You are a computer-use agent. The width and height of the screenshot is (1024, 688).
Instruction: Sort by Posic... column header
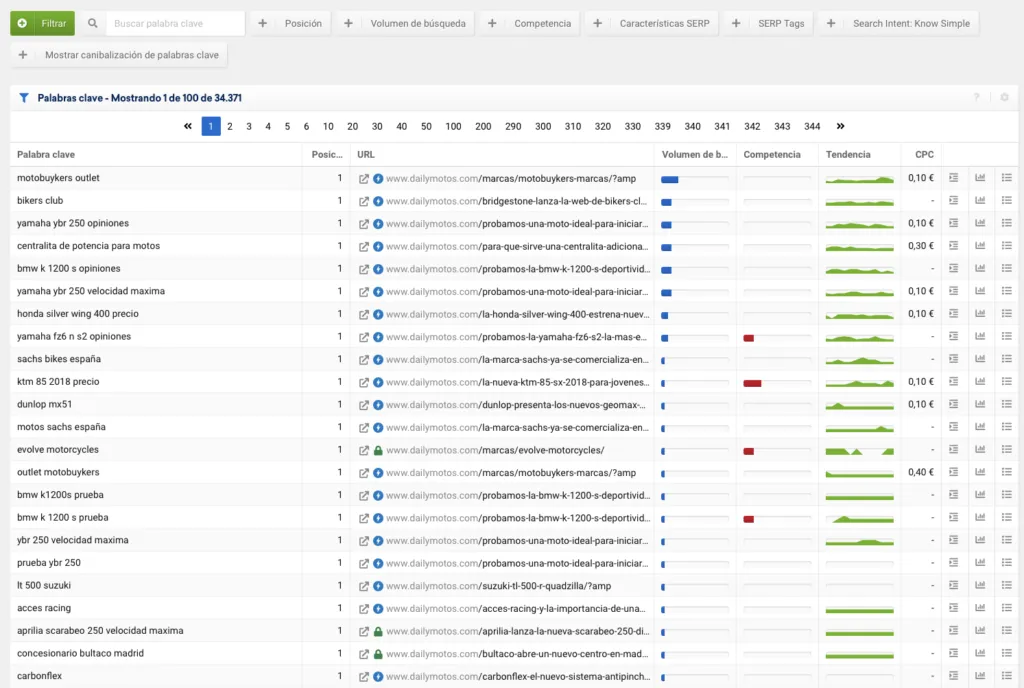(327, 155)
